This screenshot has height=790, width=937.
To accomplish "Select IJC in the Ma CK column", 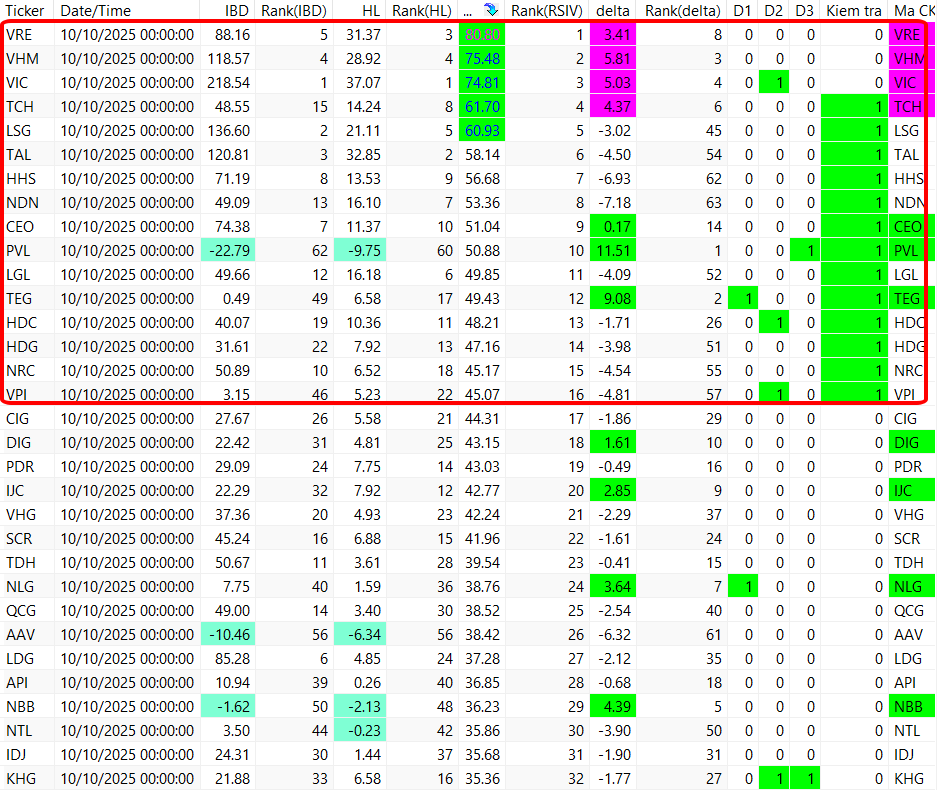I will (912, 491).
